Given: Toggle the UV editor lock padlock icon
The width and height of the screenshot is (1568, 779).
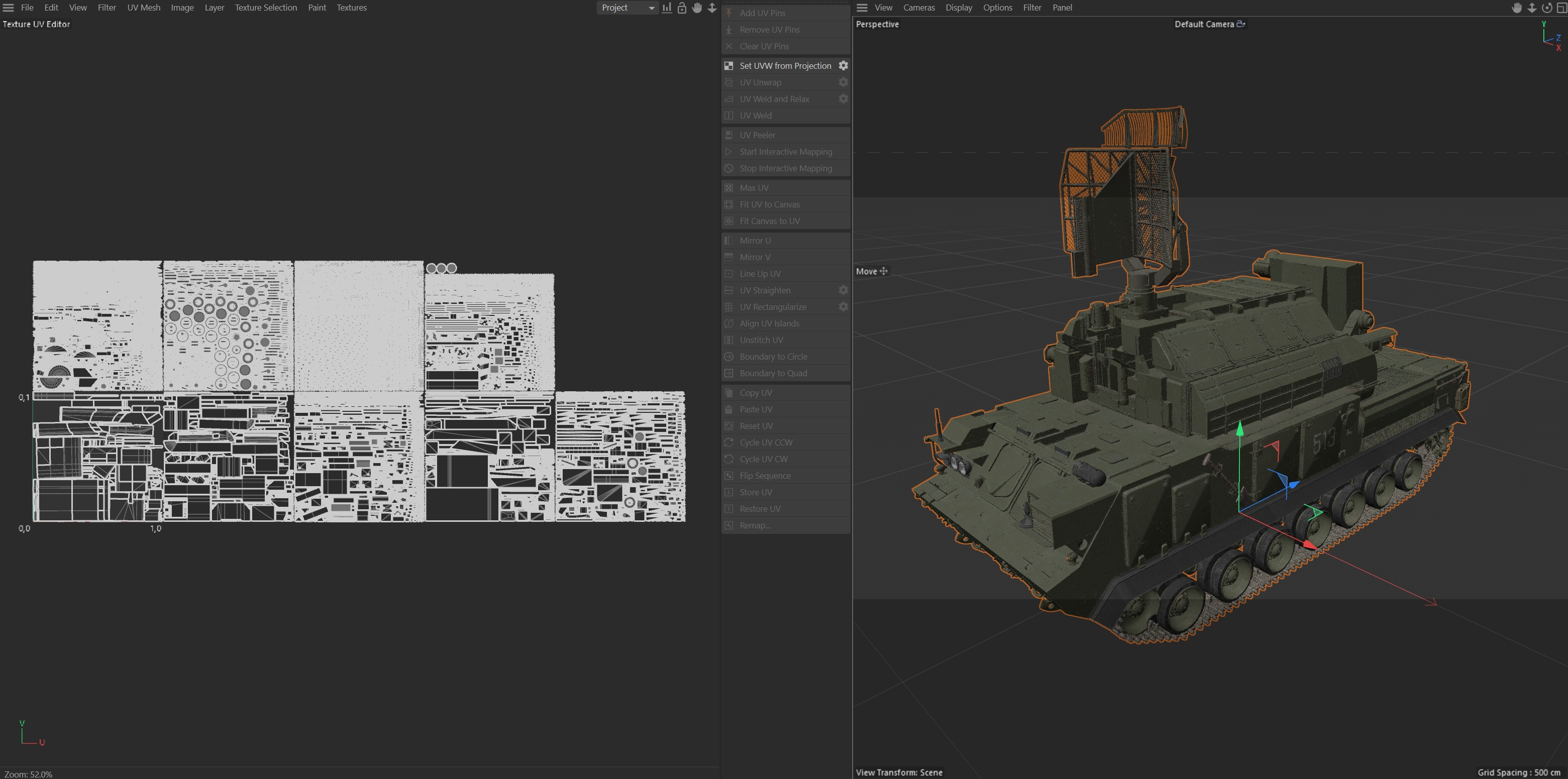Looking at the screenshot, I should click(682, 8).
